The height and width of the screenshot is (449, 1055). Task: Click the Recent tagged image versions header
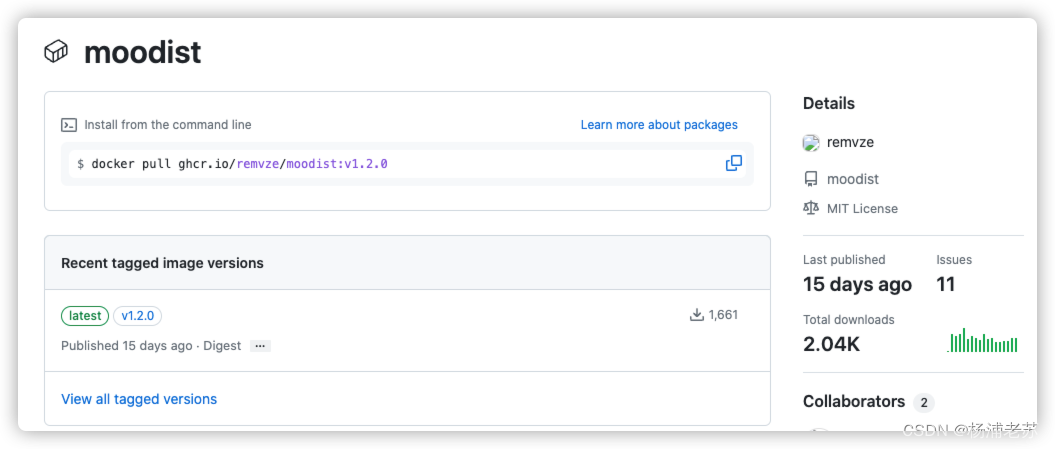tap(162, 263)
